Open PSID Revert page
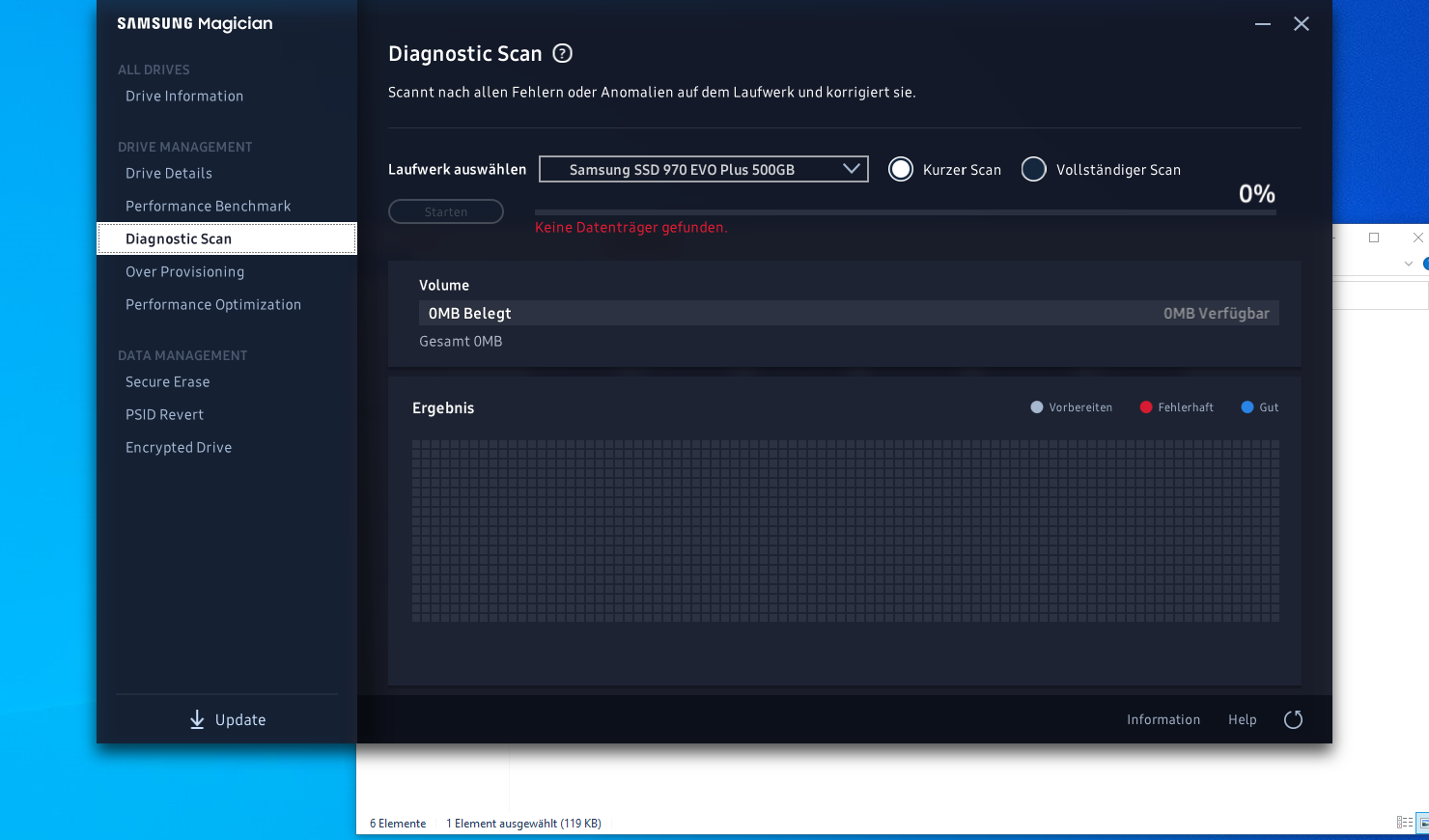 pyautogui.click(x=165, y=415)
